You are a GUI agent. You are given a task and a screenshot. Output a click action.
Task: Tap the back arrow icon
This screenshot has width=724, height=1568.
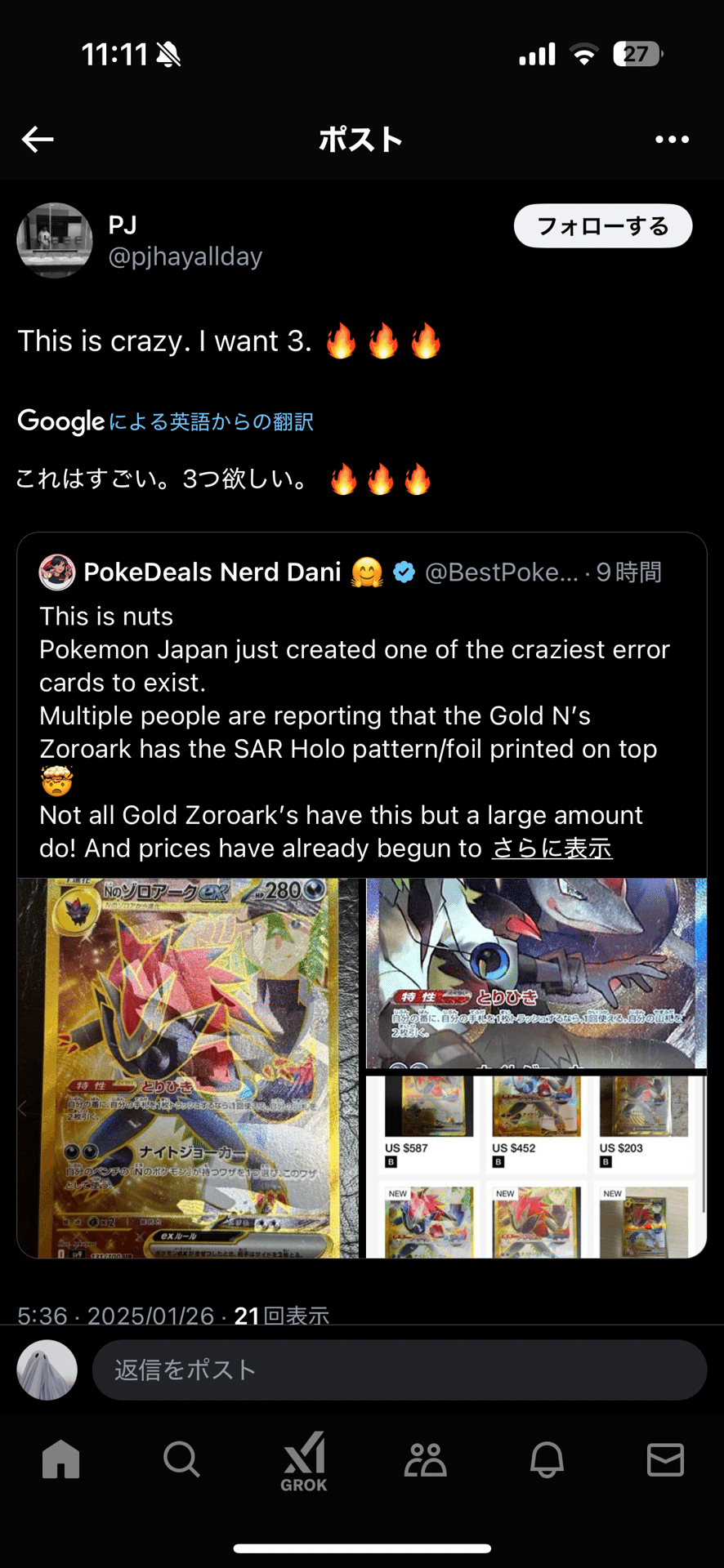(38, 140)
